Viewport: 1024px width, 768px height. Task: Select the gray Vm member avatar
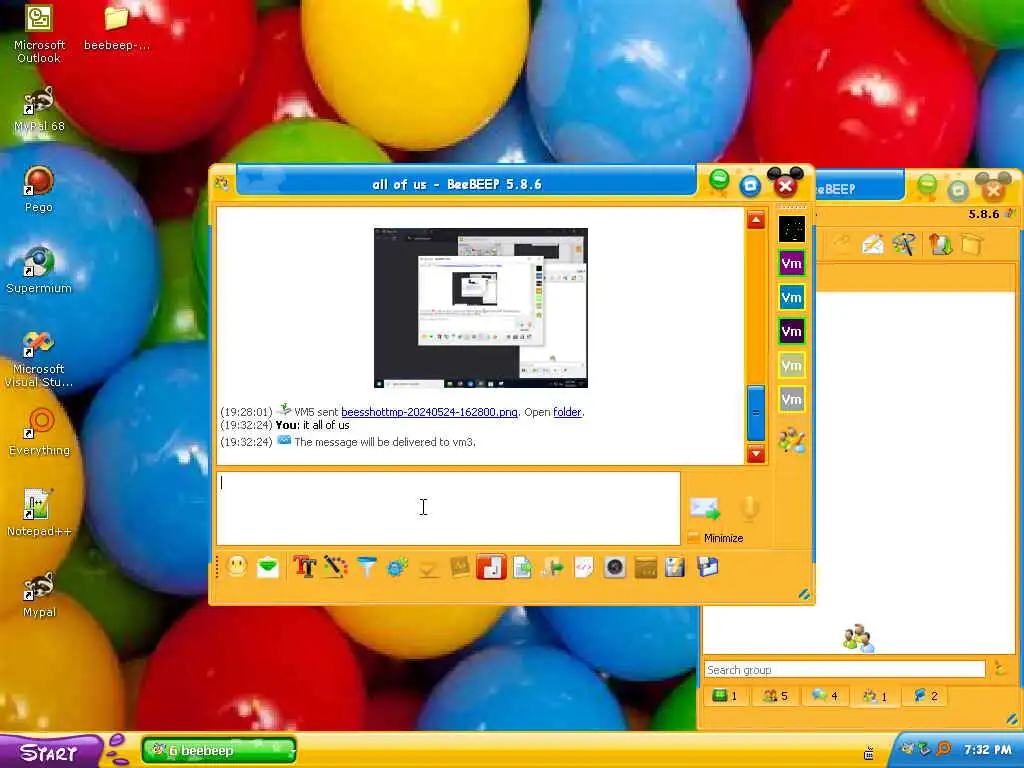click(792, 399)
